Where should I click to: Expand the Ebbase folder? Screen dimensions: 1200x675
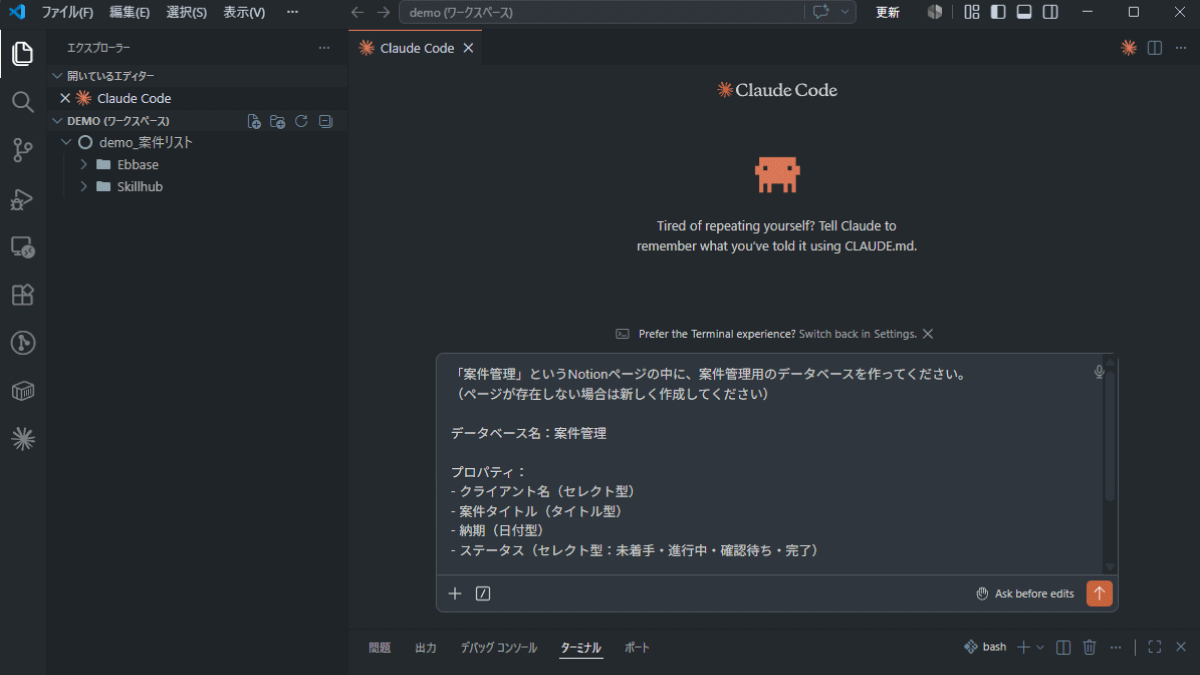pos(84,164)
